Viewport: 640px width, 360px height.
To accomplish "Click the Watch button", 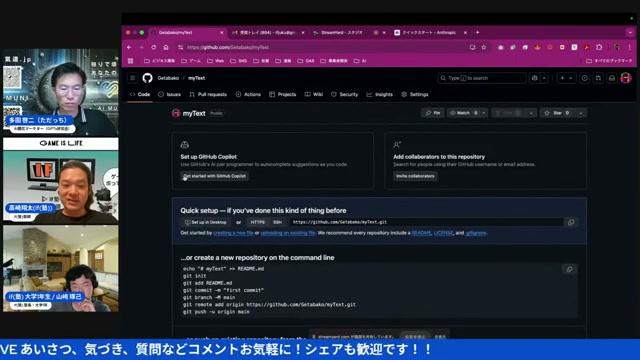I will [463, 113].
